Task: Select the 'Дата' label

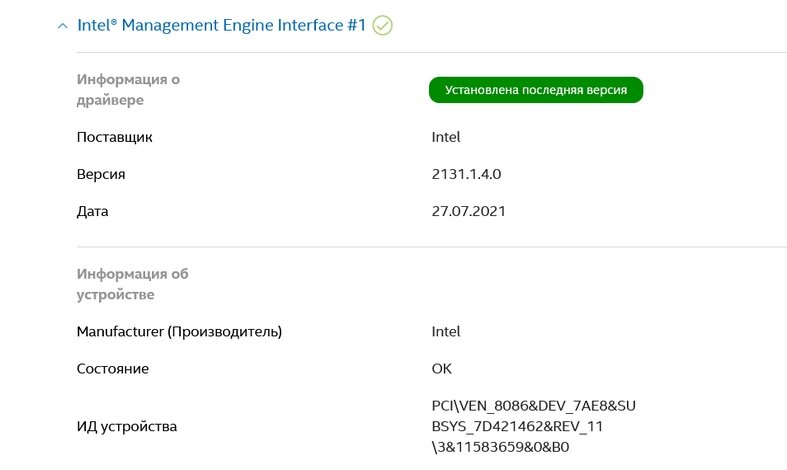Action: tap(92, 211)
